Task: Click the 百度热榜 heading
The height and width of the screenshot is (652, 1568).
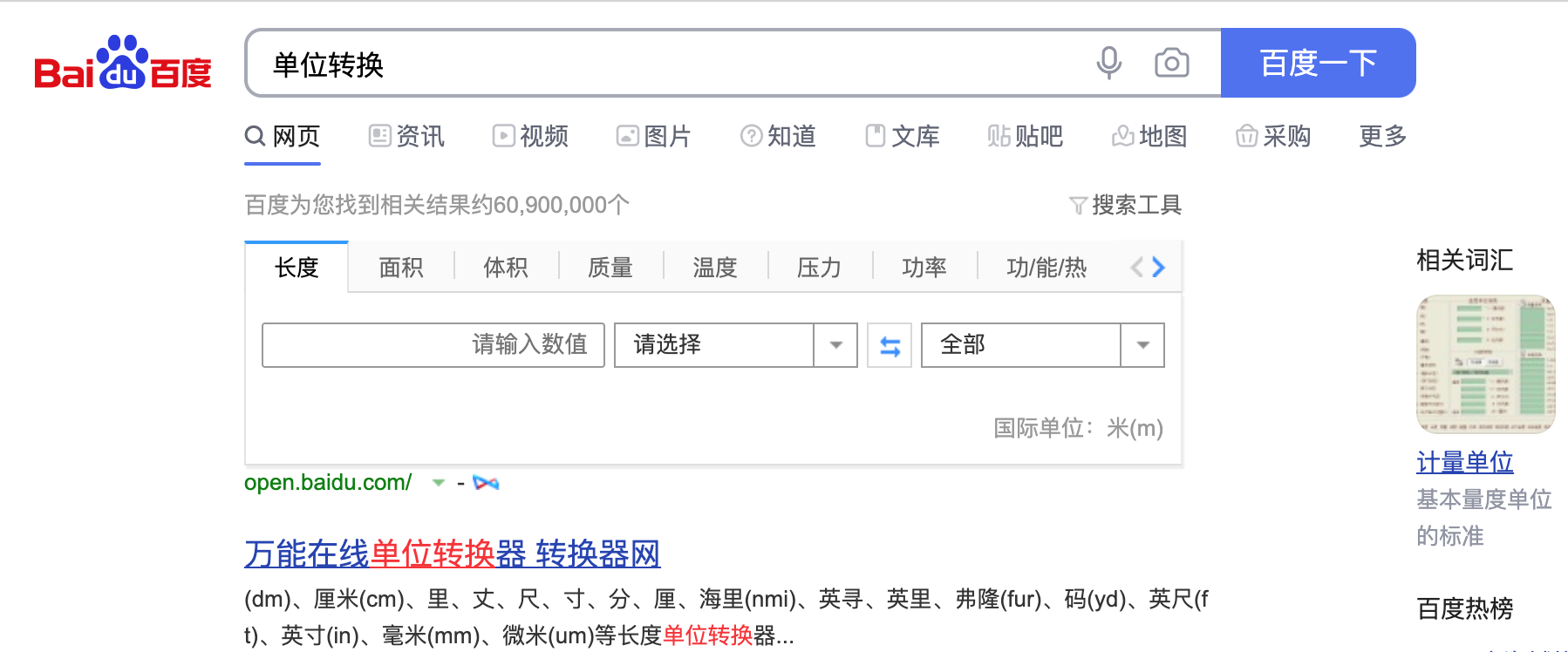Action: pyautogui.click(x=1465, y=608)
